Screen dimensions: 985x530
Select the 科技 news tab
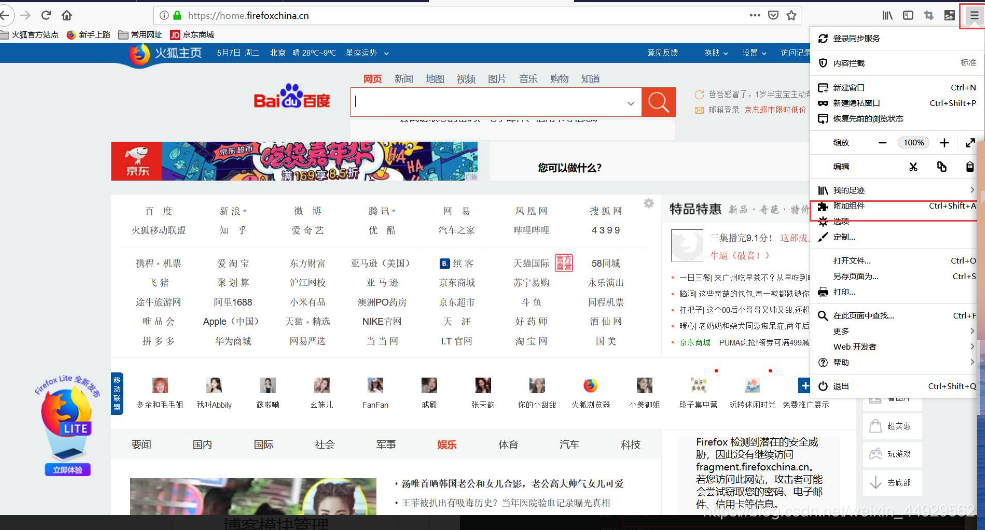point(630,445)
